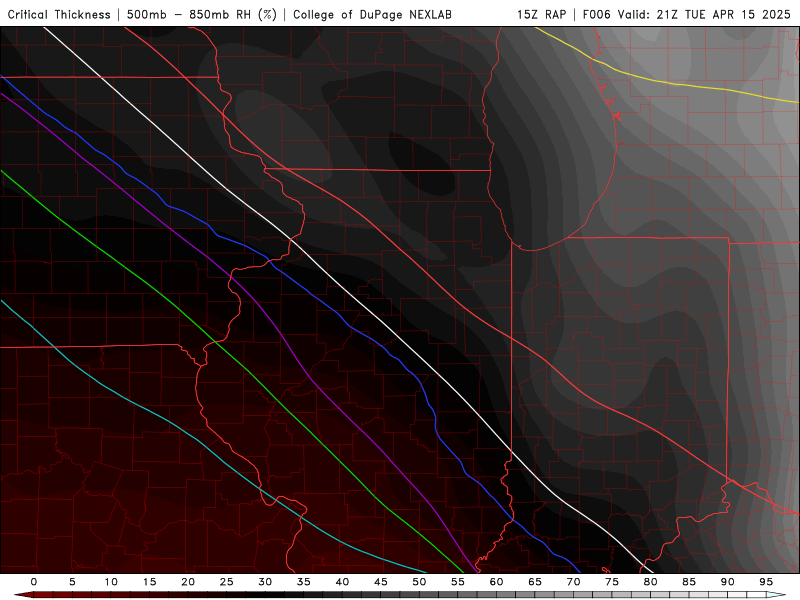This screenshot has height=600, width=800.
Task: Click 'F006 Valid: 21Z TUE APR 15 2025' text
Action: pyautogui.click(x=687, y=14)
